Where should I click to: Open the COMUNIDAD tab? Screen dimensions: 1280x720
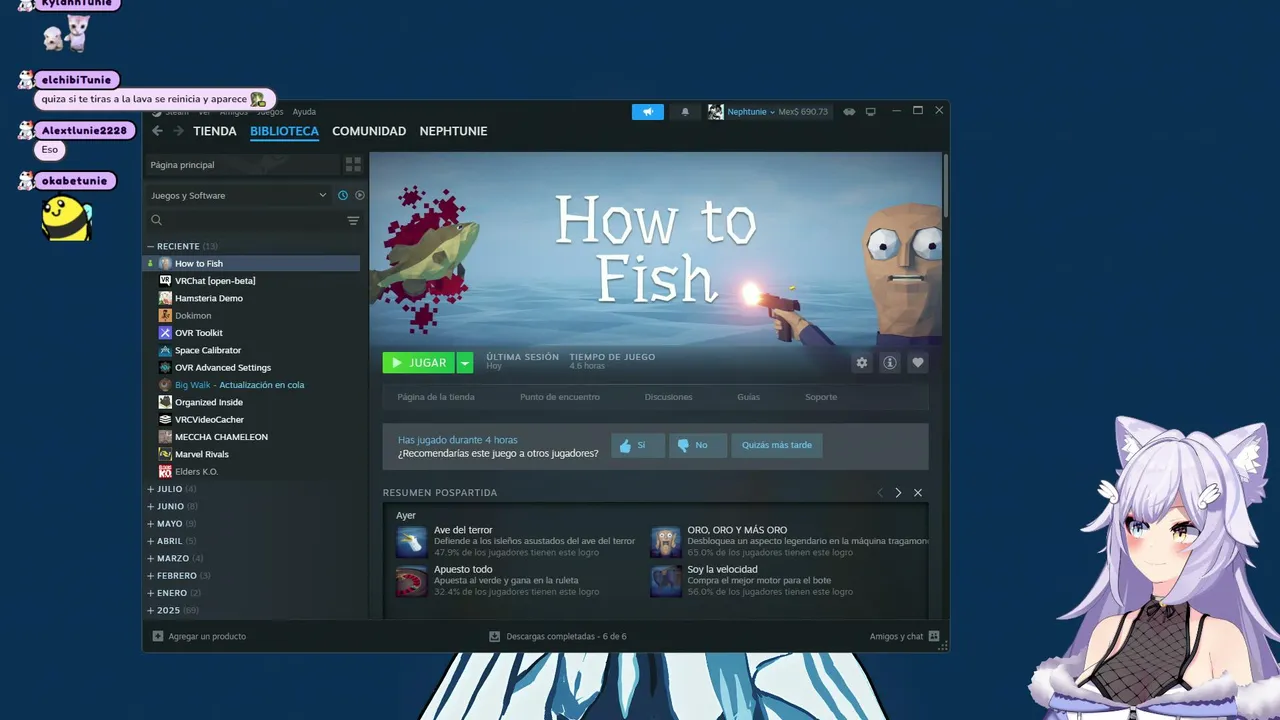click(x=369, y=131)
